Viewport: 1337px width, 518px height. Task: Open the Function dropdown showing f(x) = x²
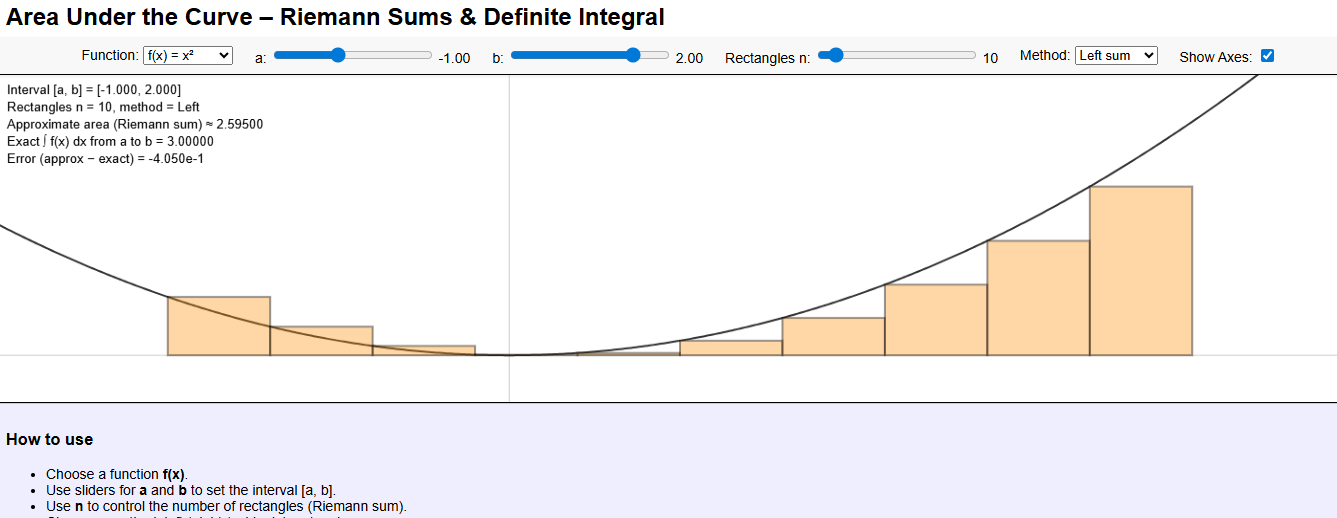[x=188, y=56]
